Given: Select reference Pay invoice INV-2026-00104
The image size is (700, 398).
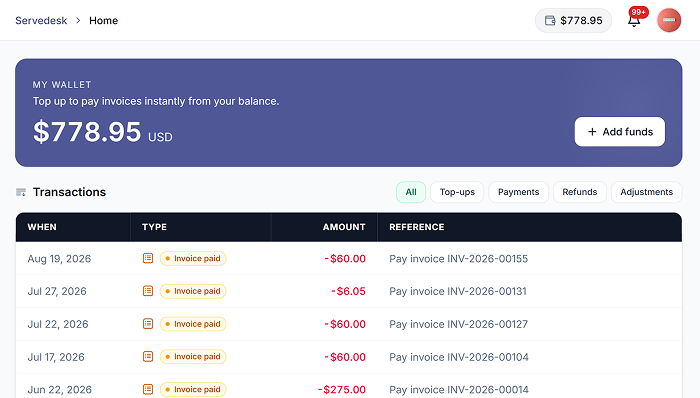Looking at the screenshot, I should tap(458, 357).
